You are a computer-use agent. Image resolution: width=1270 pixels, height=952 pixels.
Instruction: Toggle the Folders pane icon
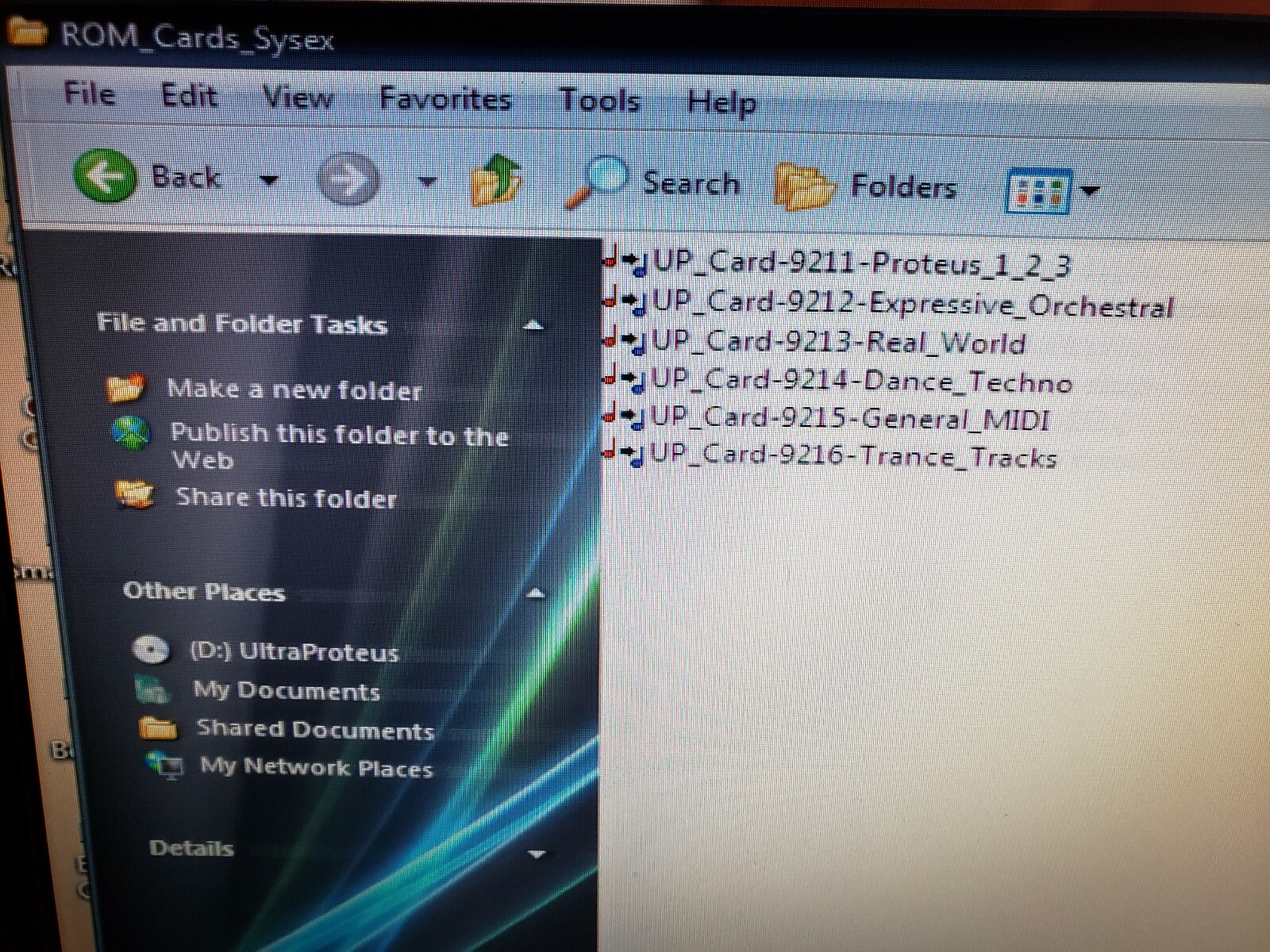coord(804,186)
